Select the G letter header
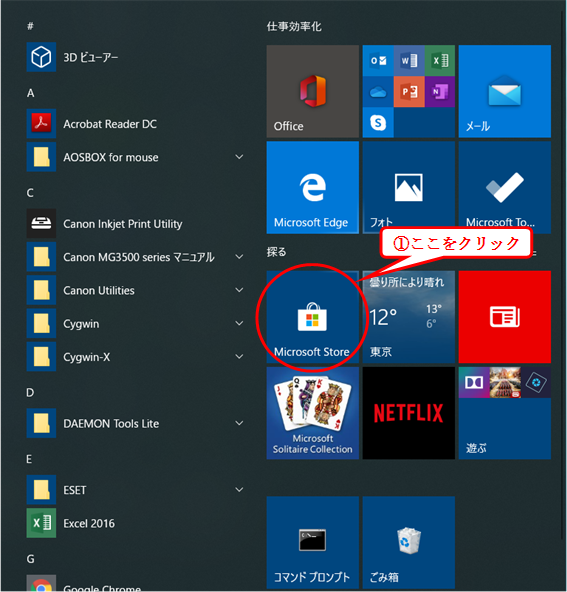Image resolution: width=567 pixels, height=592 pixels. point(31,559)
